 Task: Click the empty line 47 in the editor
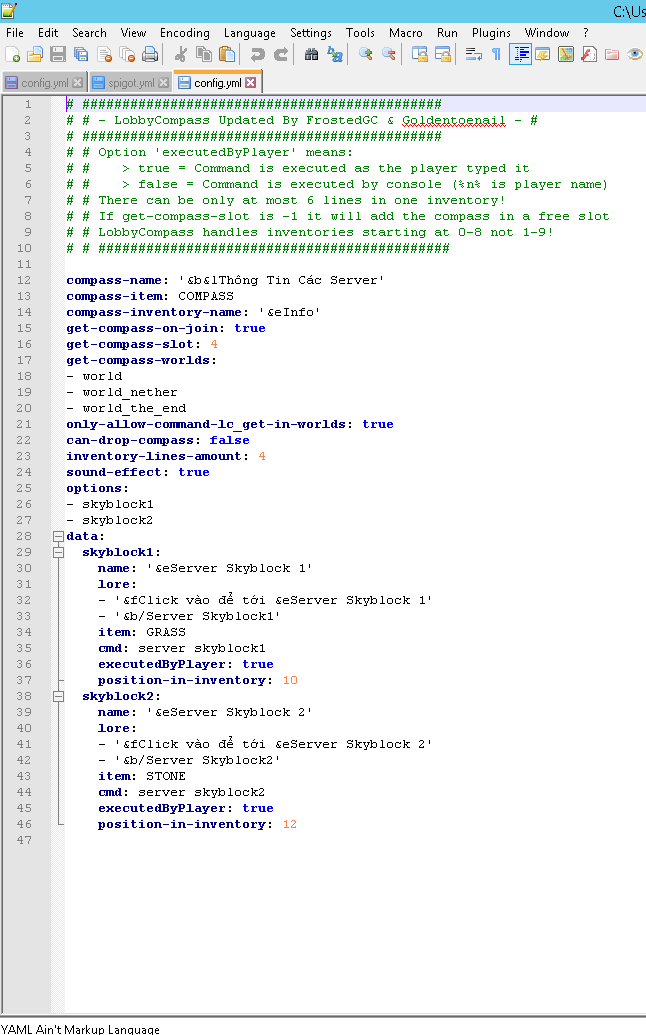click(355, 840)
